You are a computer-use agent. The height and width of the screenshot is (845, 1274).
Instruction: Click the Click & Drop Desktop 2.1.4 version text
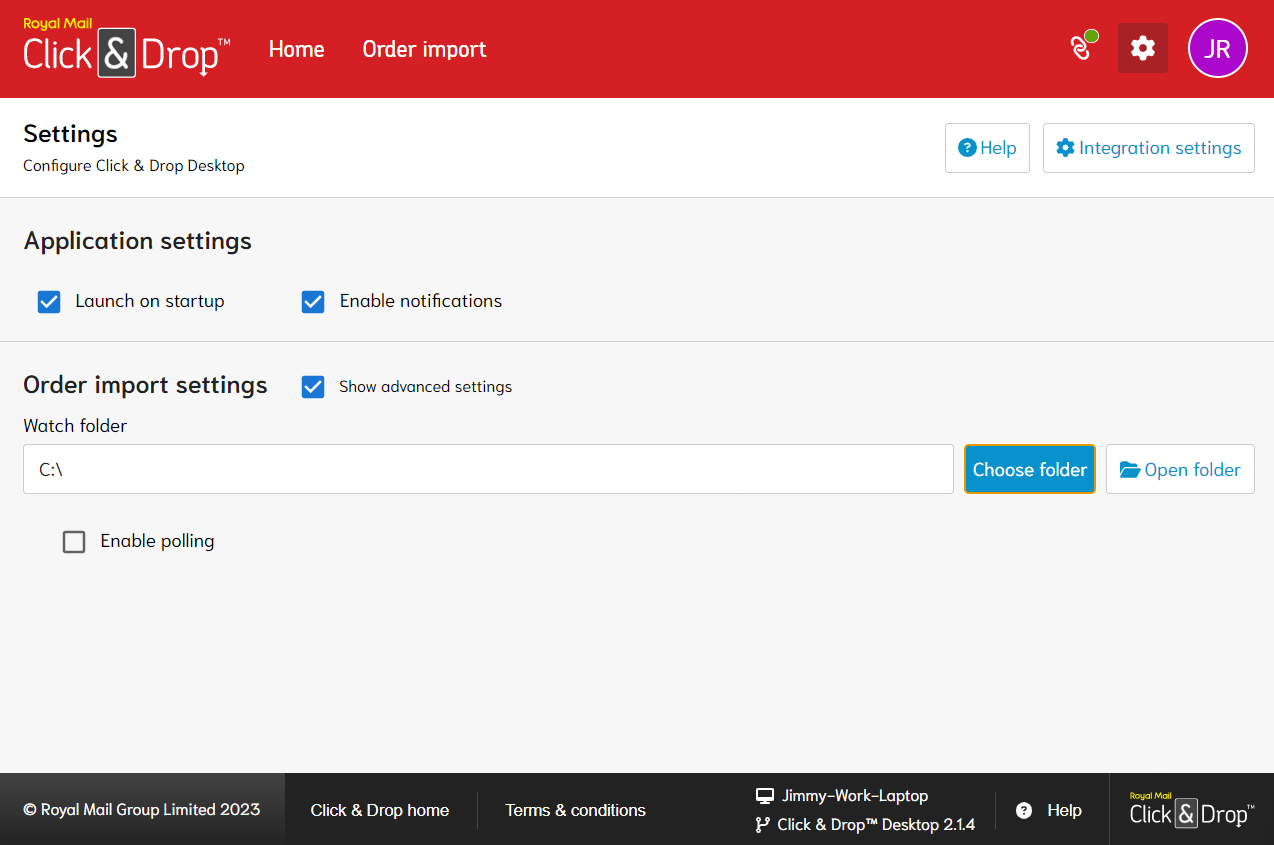876,825
